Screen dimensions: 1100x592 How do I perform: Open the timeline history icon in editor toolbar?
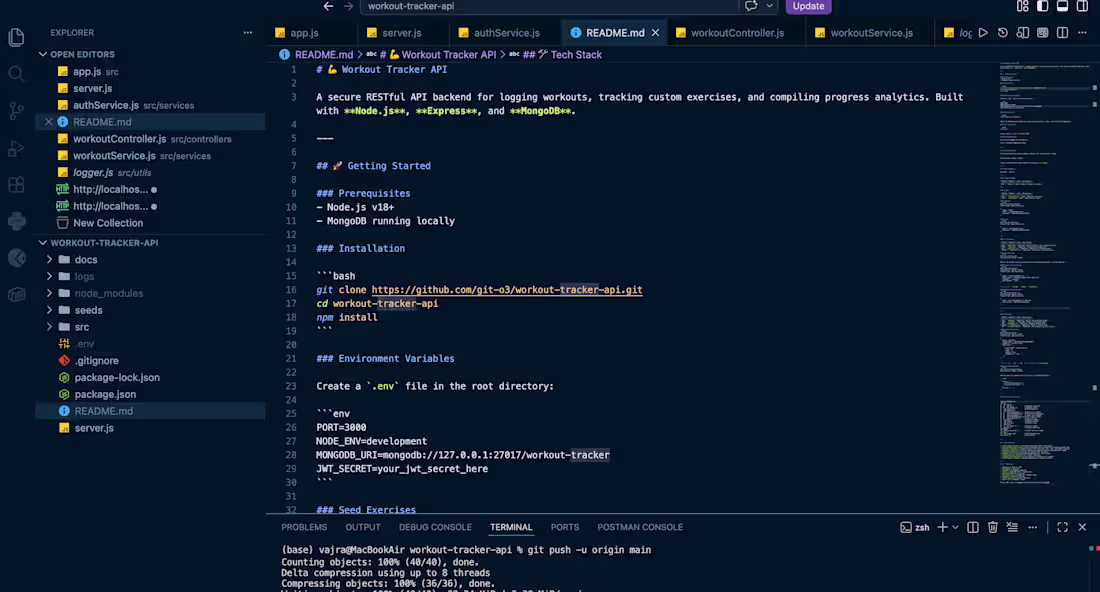click(1002, 33)
